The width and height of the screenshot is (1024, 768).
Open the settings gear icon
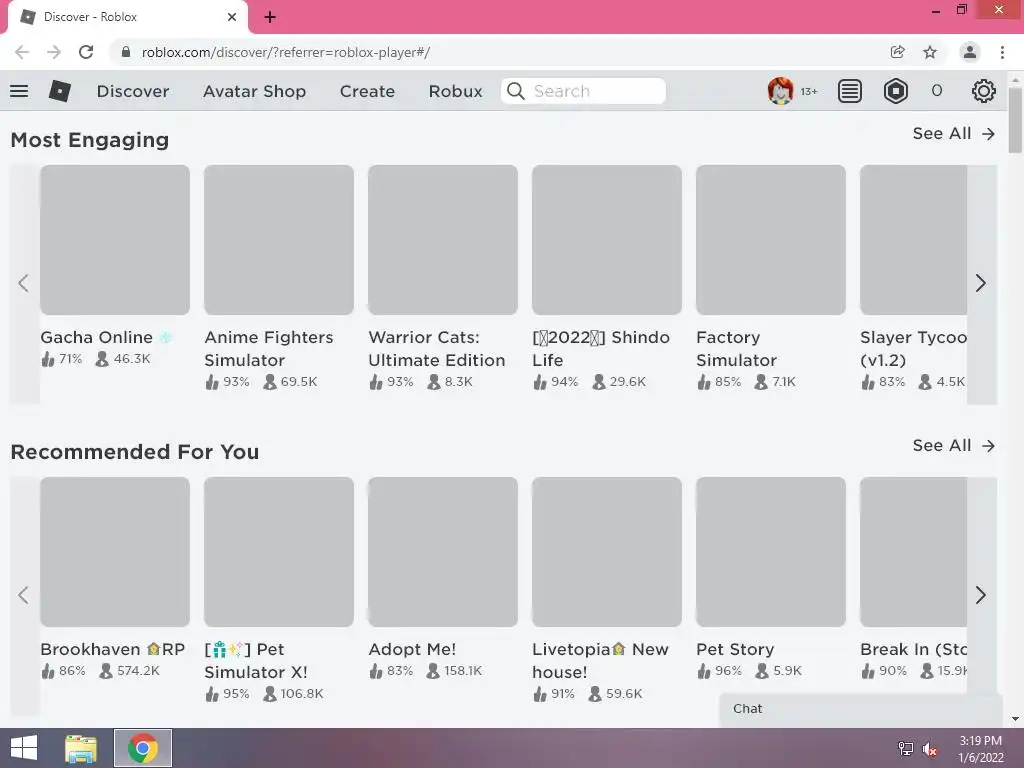pos(984,91)
